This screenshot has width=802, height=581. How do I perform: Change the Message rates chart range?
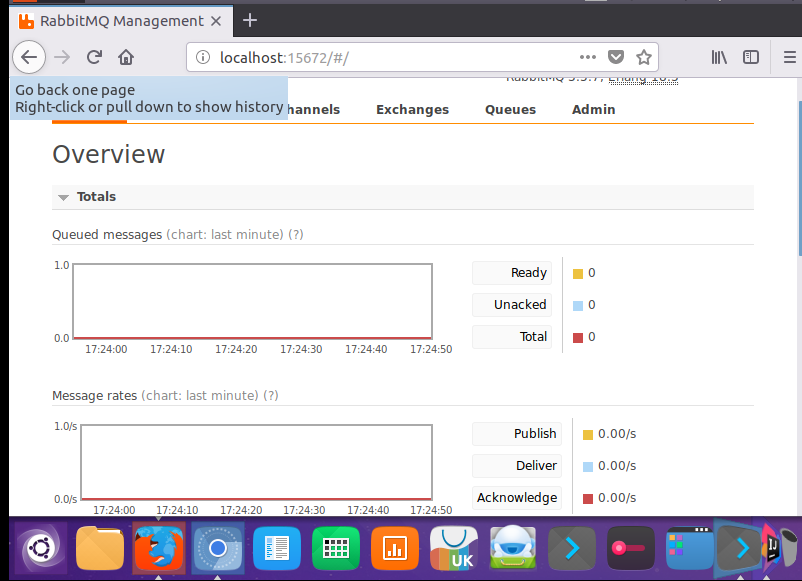(200, 396)
